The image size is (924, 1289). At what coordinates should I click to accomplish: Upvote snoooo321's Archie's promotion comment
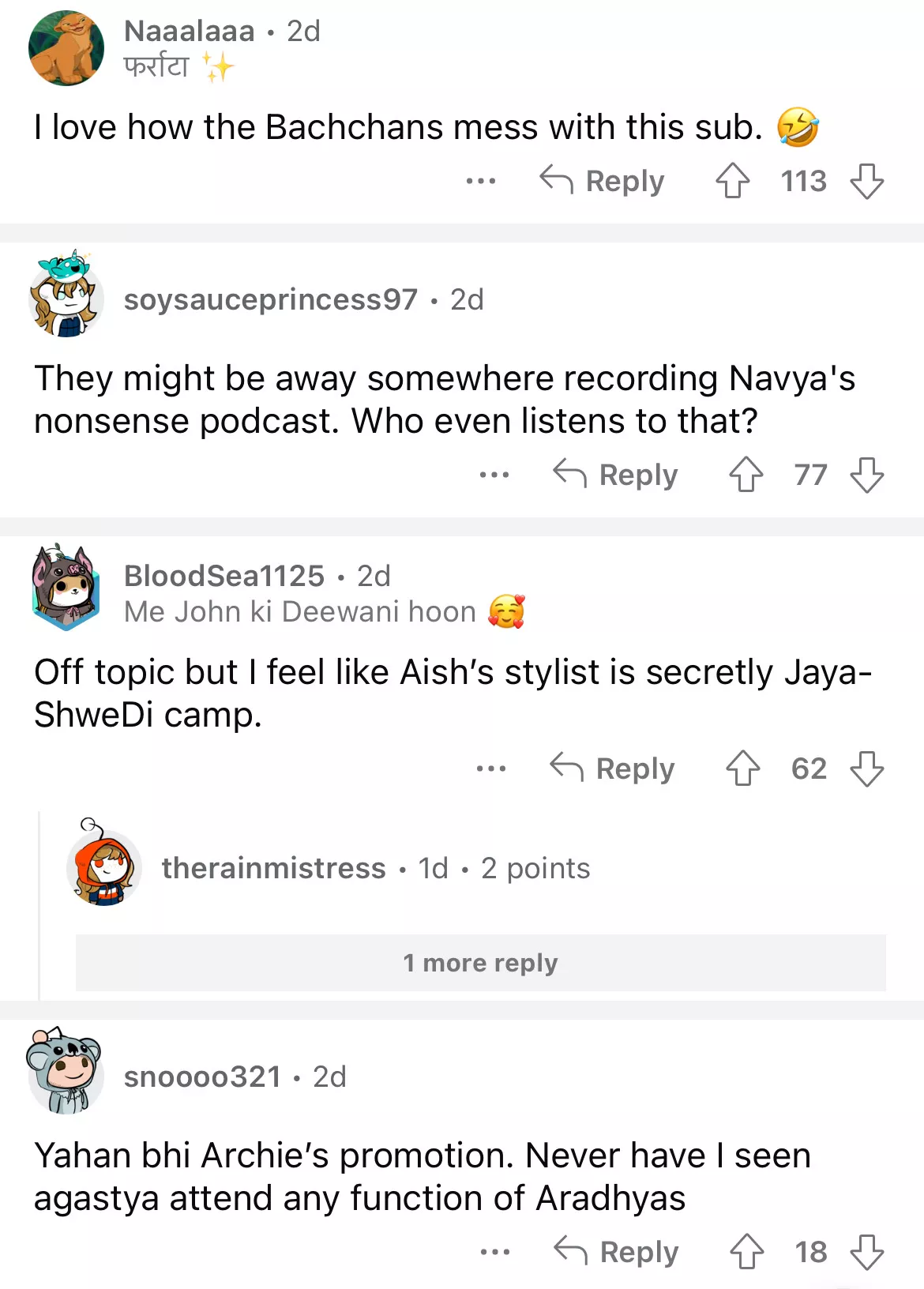click(x=746, y=1252)
